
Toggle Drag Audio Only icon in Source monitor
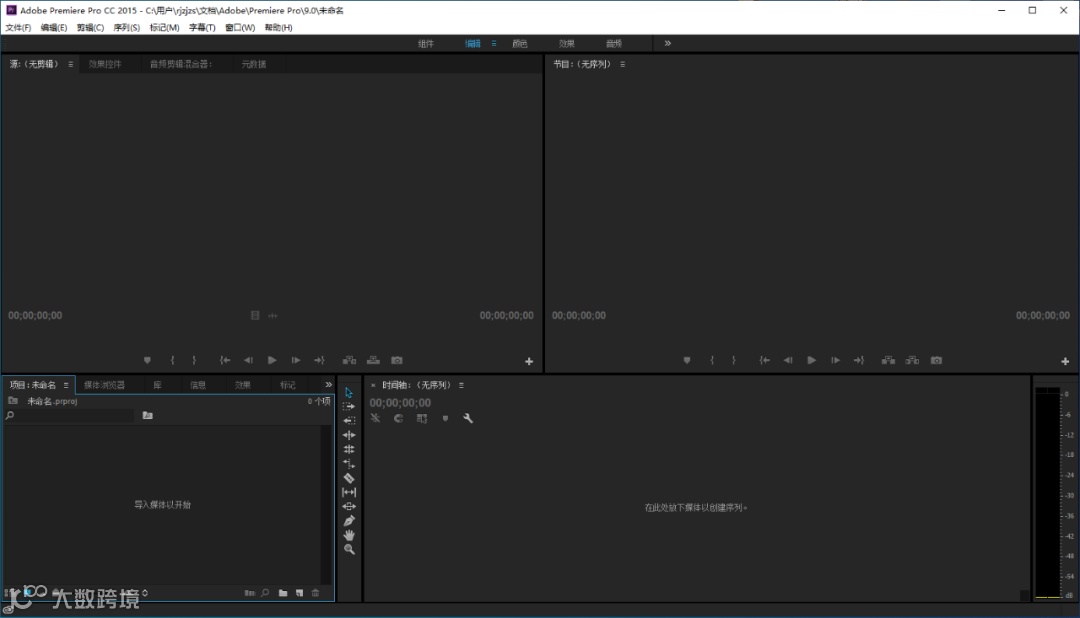point(273,316)
